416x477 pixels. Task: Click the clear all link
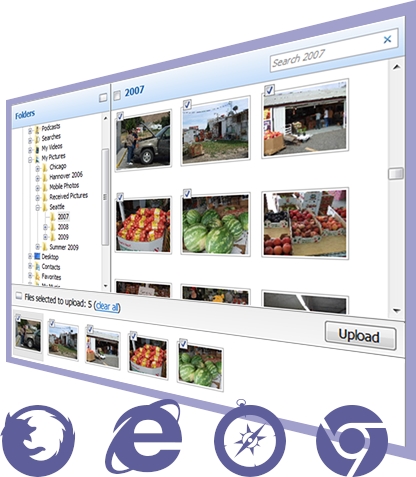[x=107, y=306]
